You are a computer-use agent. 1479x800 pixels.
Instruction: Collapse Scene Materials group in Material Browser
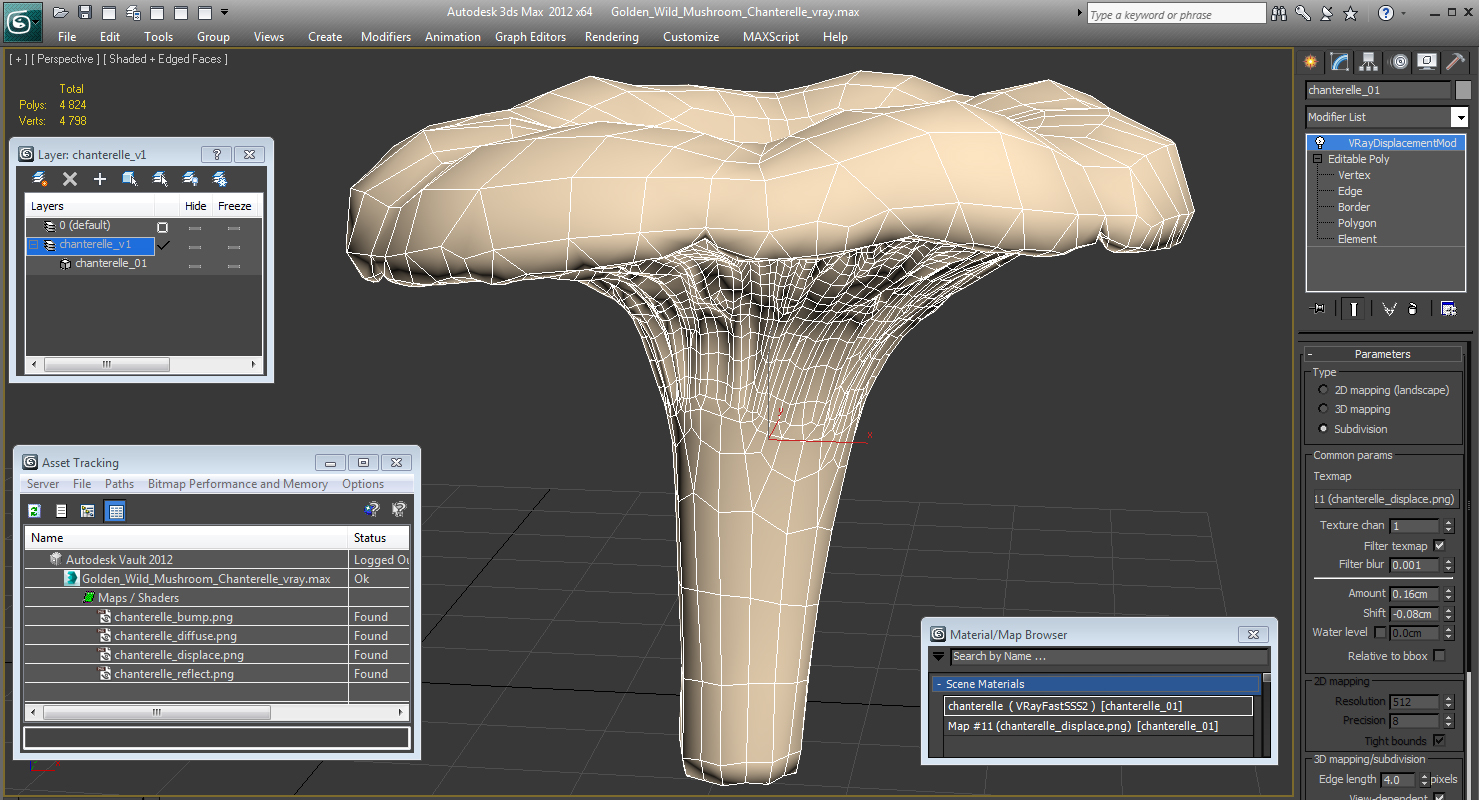tap(938, 684)
